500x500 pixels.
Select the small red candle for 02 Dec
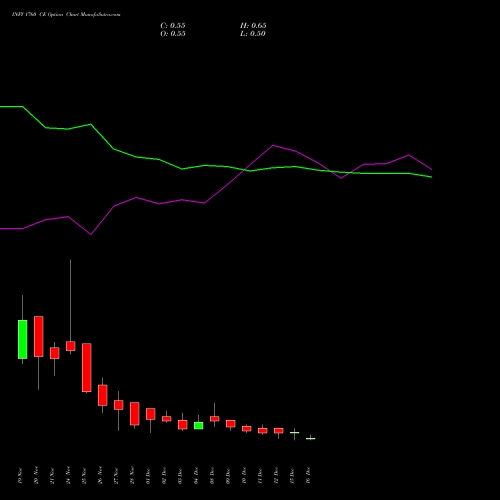(167, 419)
